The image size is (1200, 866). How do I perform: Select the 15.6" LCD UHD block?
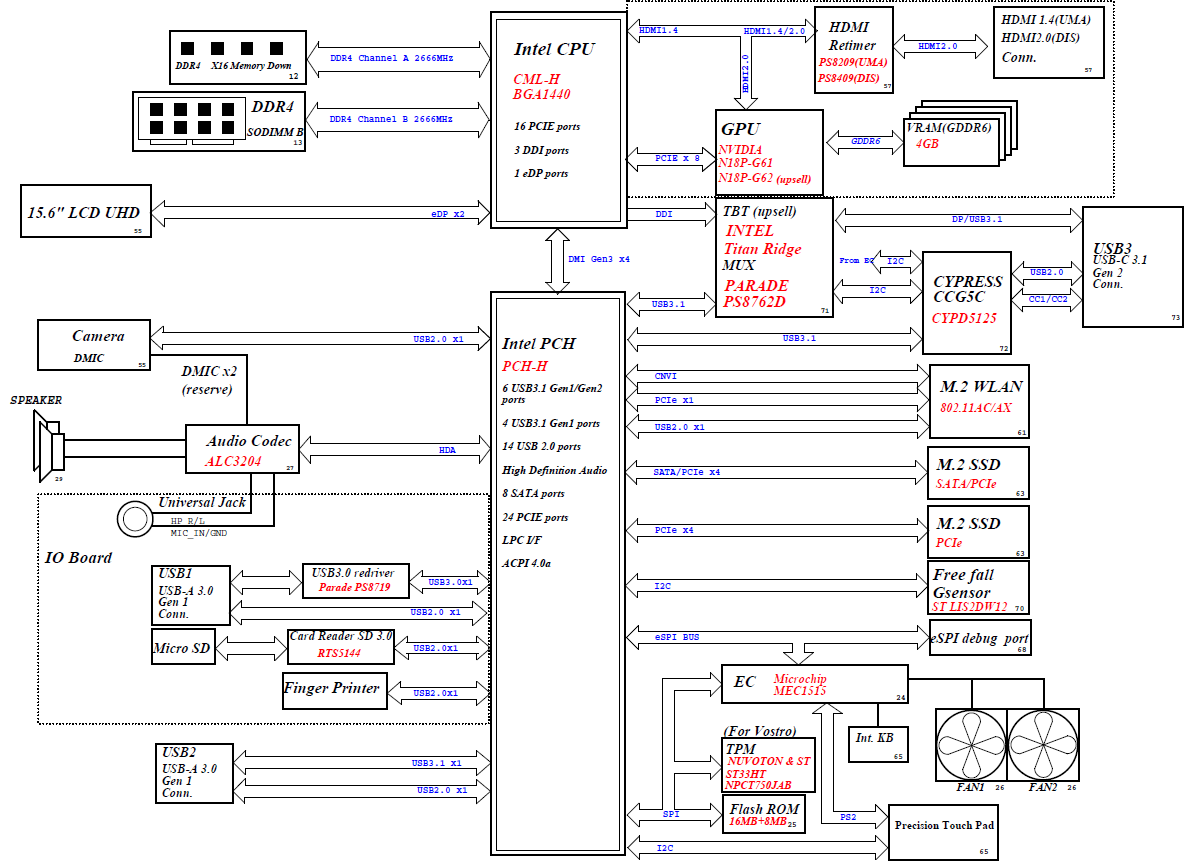click(x=86, y=210)
